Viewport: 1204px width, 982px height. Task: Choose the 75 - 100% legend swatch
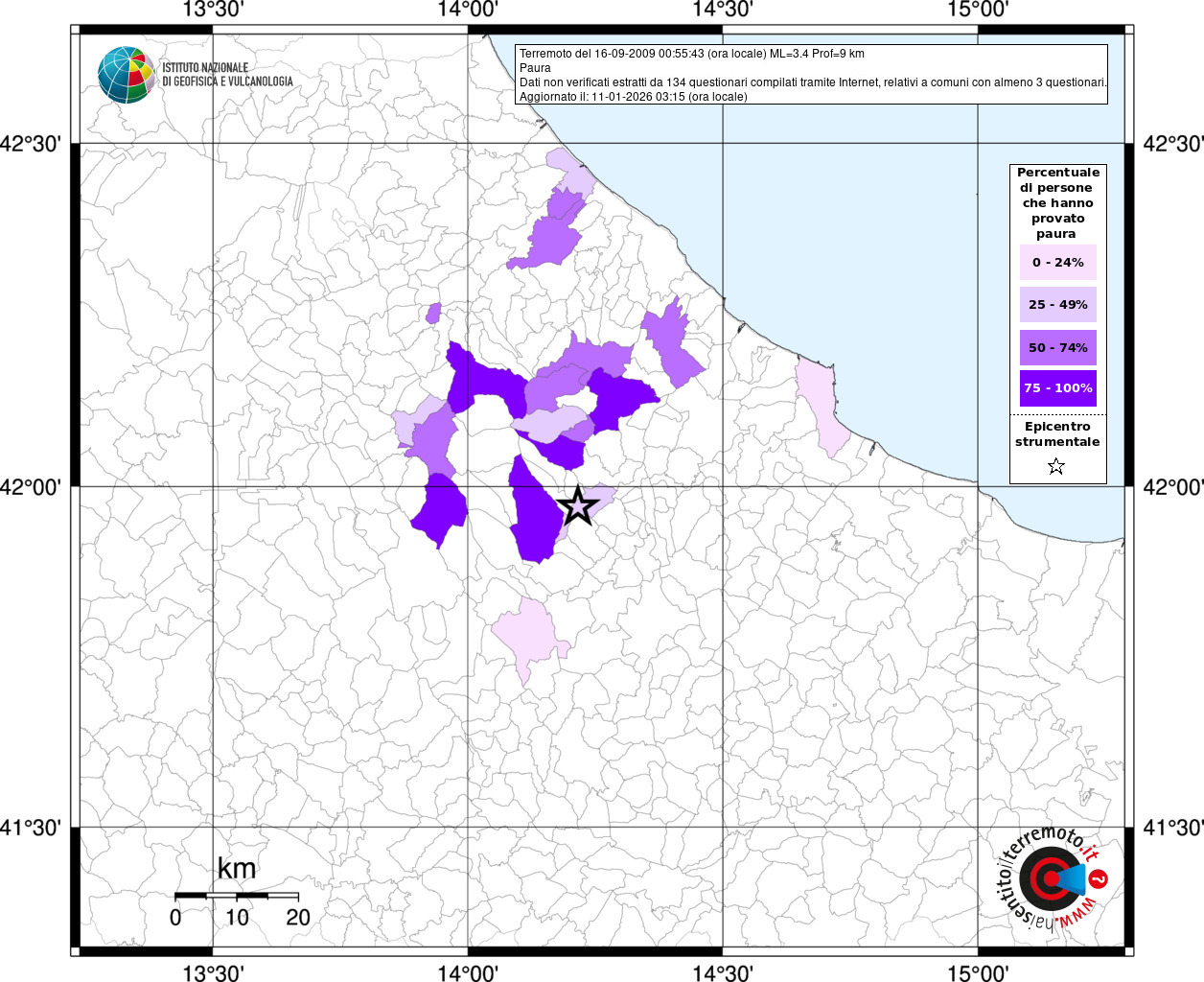(x=1057, y=388)
